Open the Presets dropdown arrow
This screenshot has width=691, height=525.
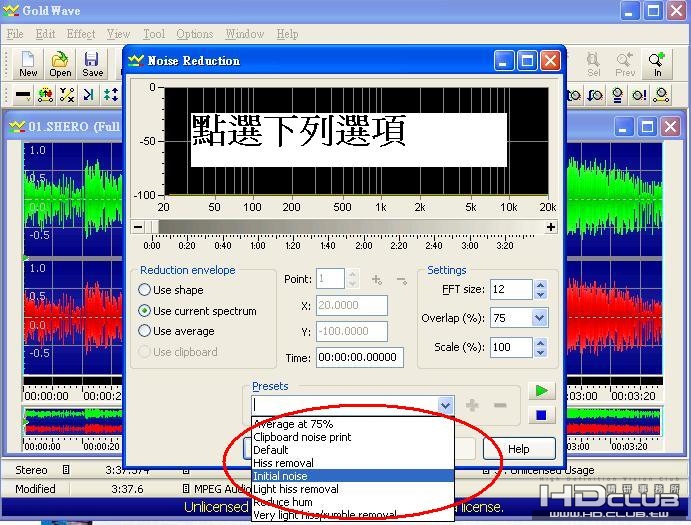pos(445,405)
